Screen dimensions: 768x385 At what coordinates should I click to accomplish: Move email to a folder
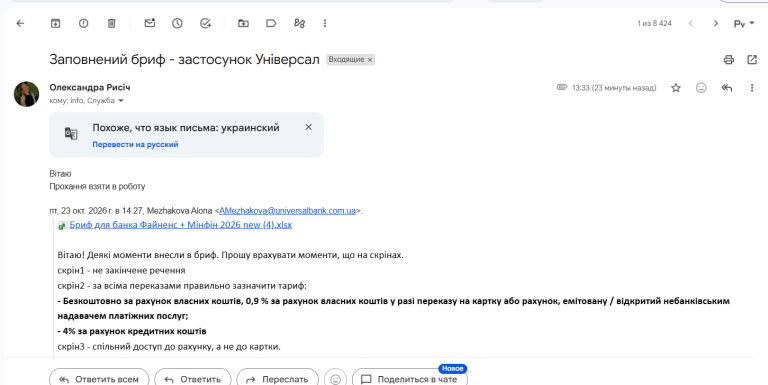(x=243, y=23)
